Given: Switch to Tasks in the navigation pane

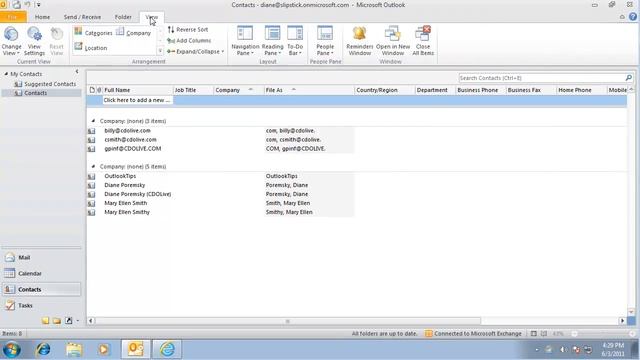Looking at the screenshot, I should pos(41,305).
